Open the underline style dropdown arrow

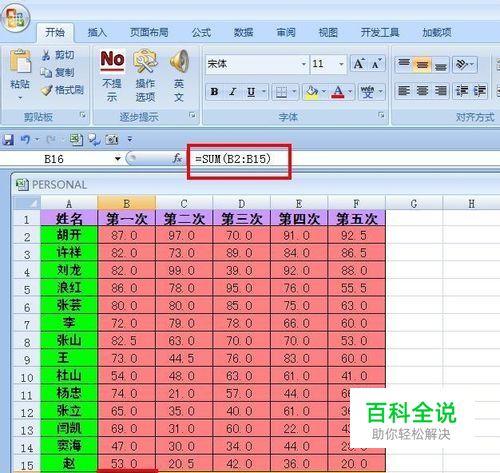pos(264,91)
